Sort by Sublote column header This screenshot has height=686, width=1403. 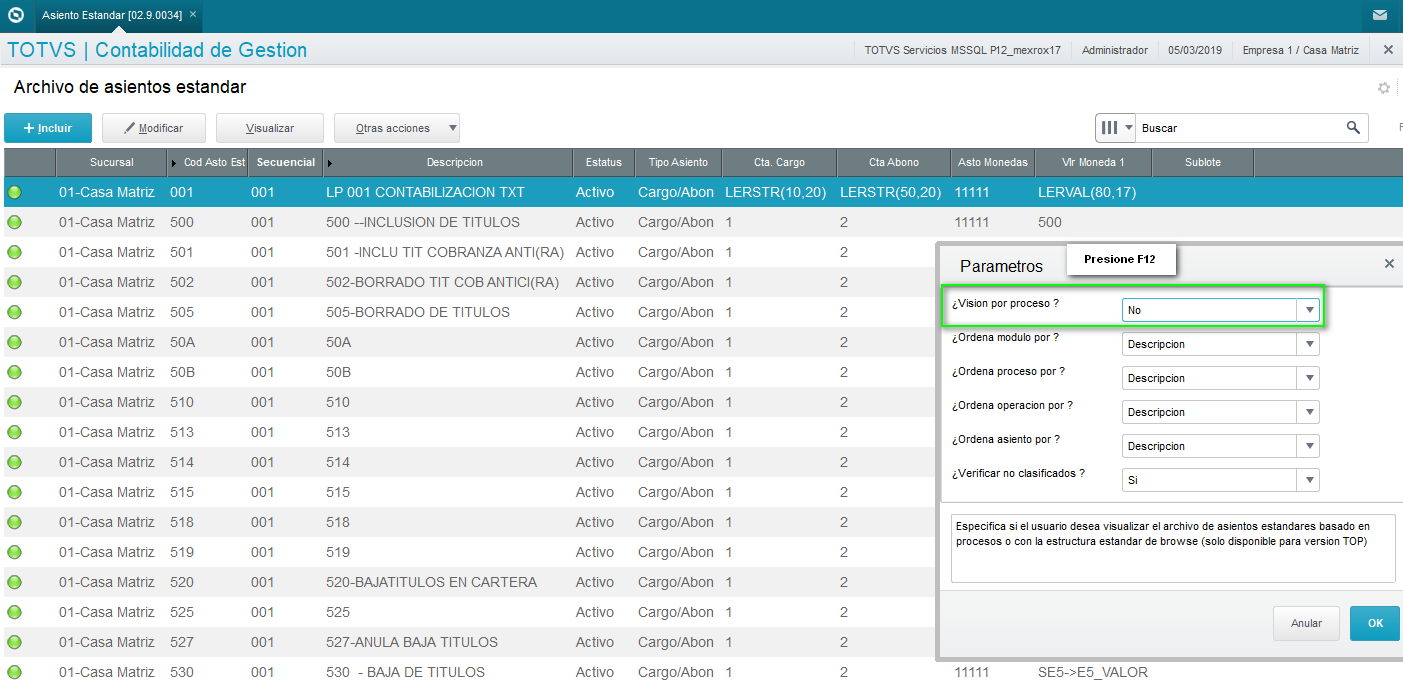click(1203, 162)
